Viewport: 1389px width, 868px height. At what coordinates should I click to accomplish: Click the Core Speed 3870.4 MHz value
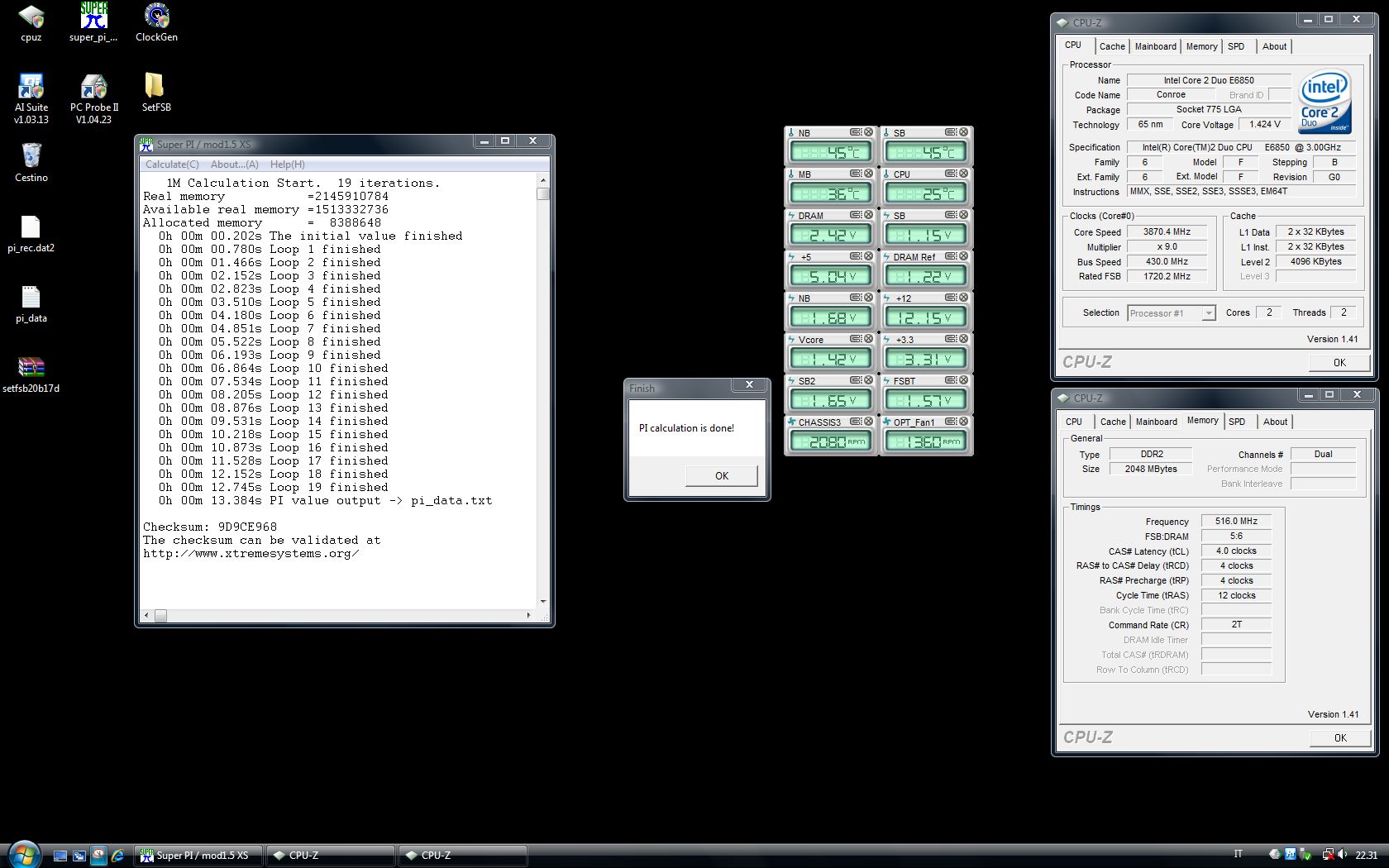tap(1167, 232)
